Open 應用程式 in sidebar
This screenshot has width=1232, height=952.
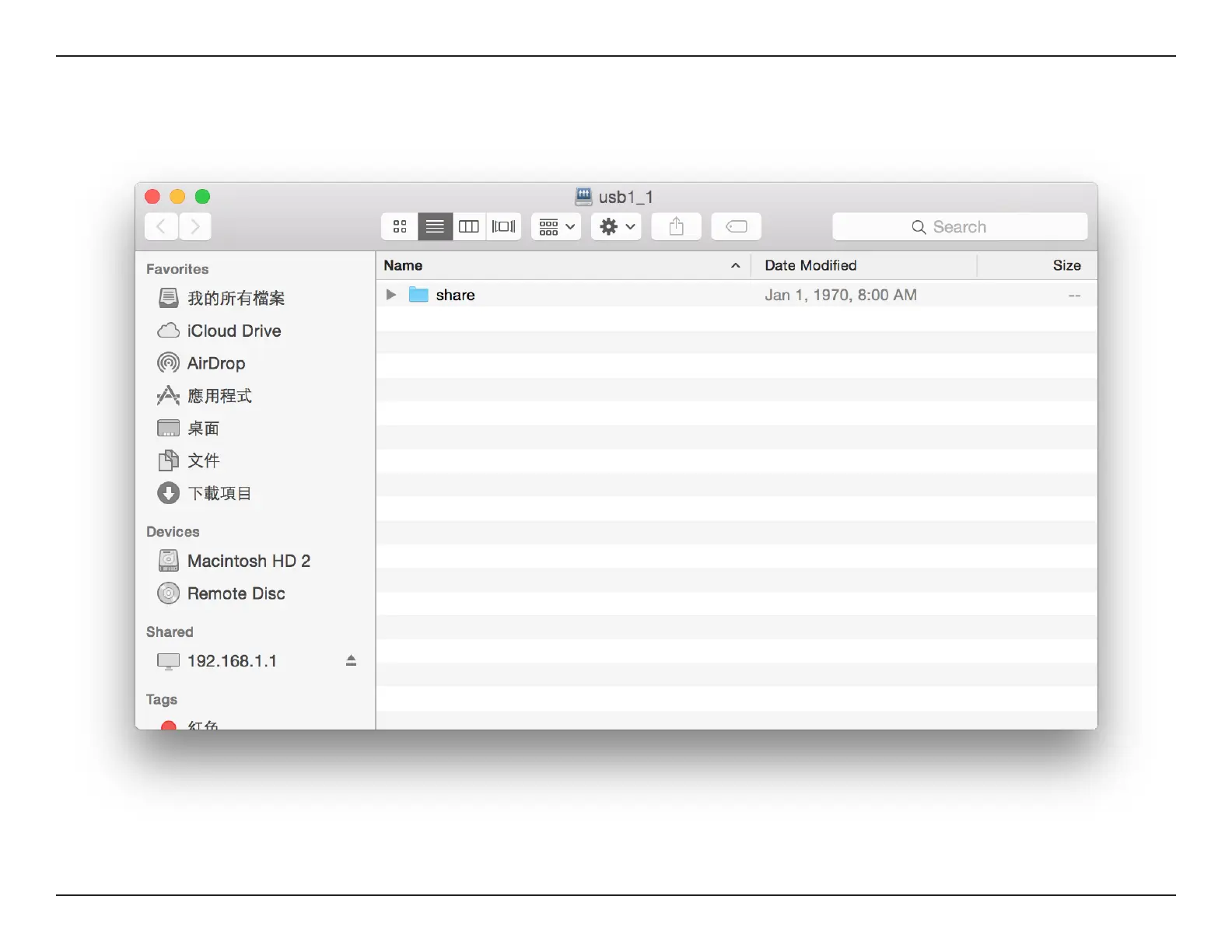pyautogui.click(x=219, y=396)
